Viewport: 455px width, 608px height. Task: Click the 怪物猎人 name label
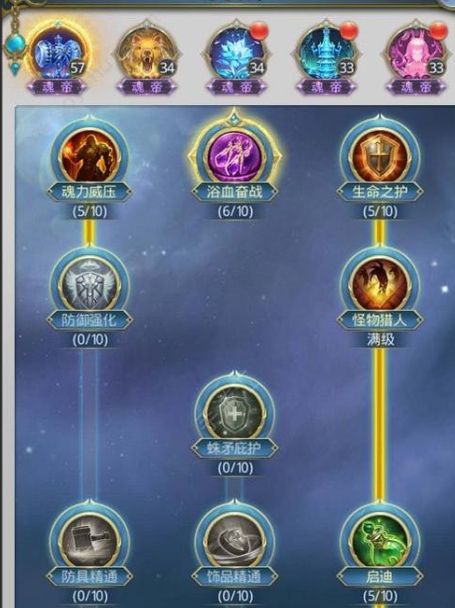380,321
